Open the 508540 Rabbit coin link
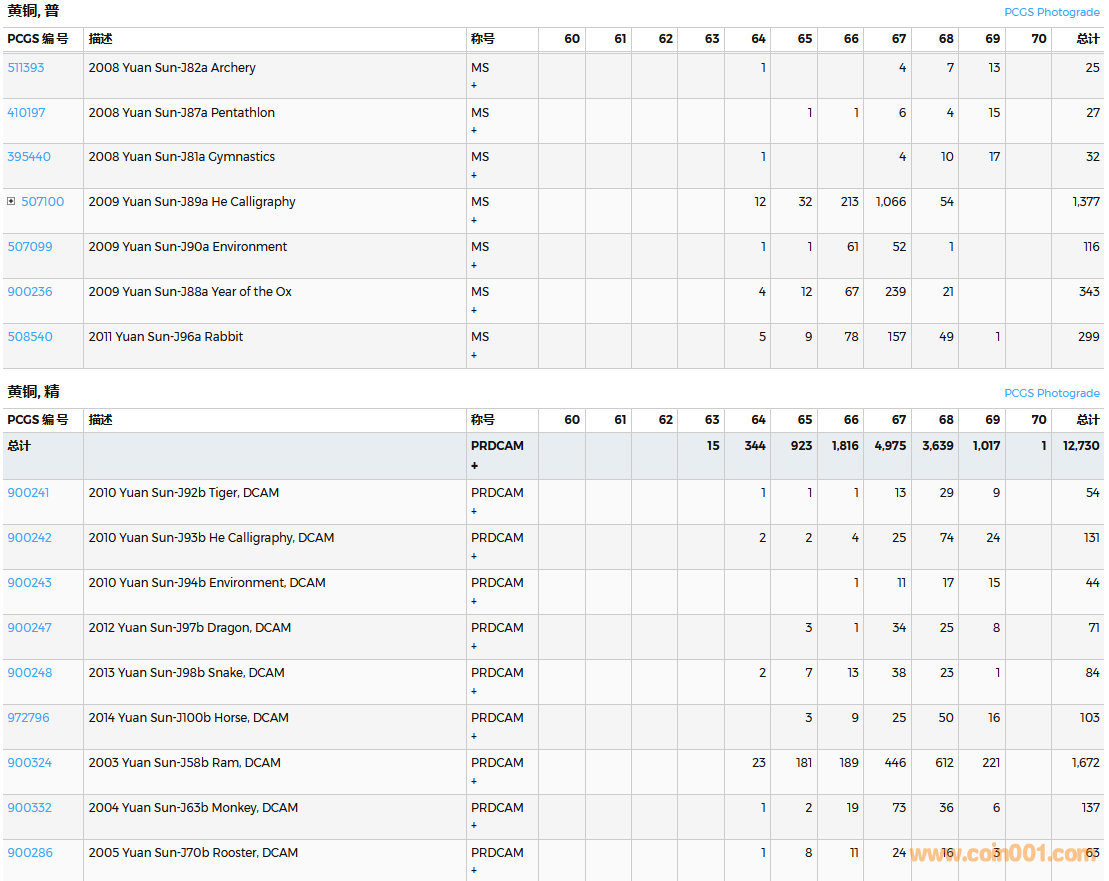This screenshot has width=1109, height=881. coord(30,337)
